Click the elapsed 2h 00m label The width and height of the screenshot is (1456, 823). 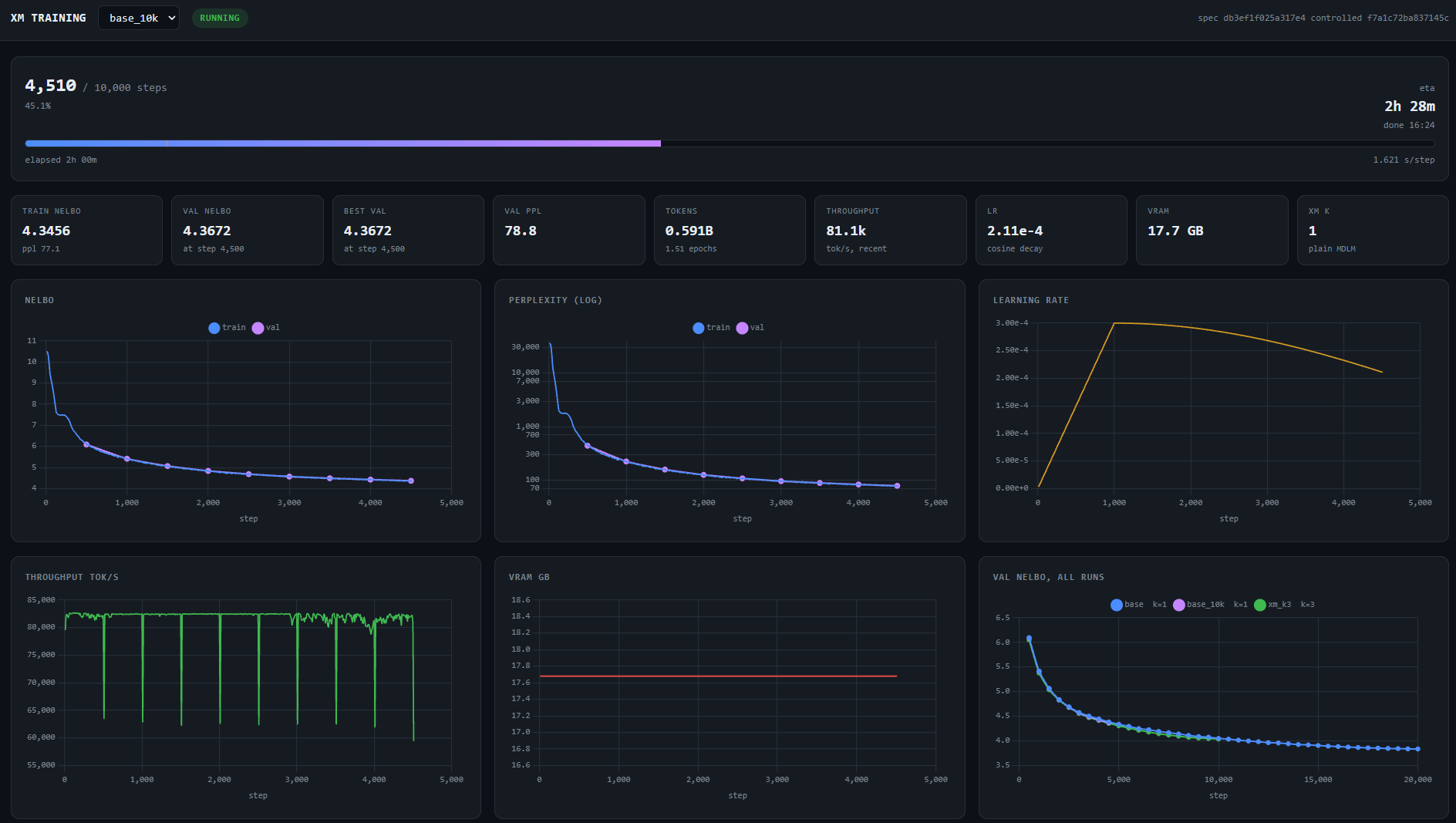click(61, 160)
